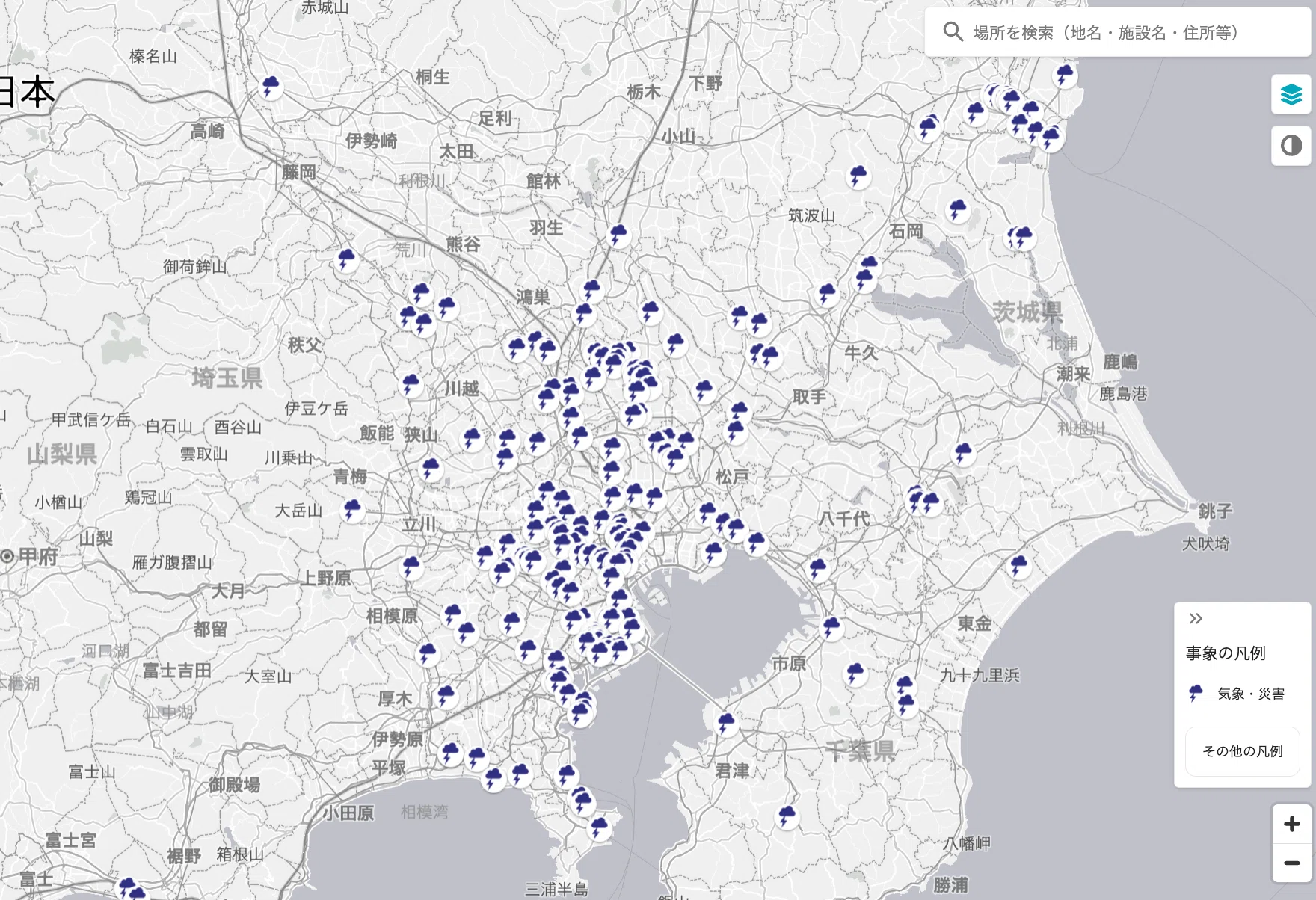Image resolution: width=1316 pixels, height=900 pixels.
Task: Zoom out with the minus button
Action: 1291,863
